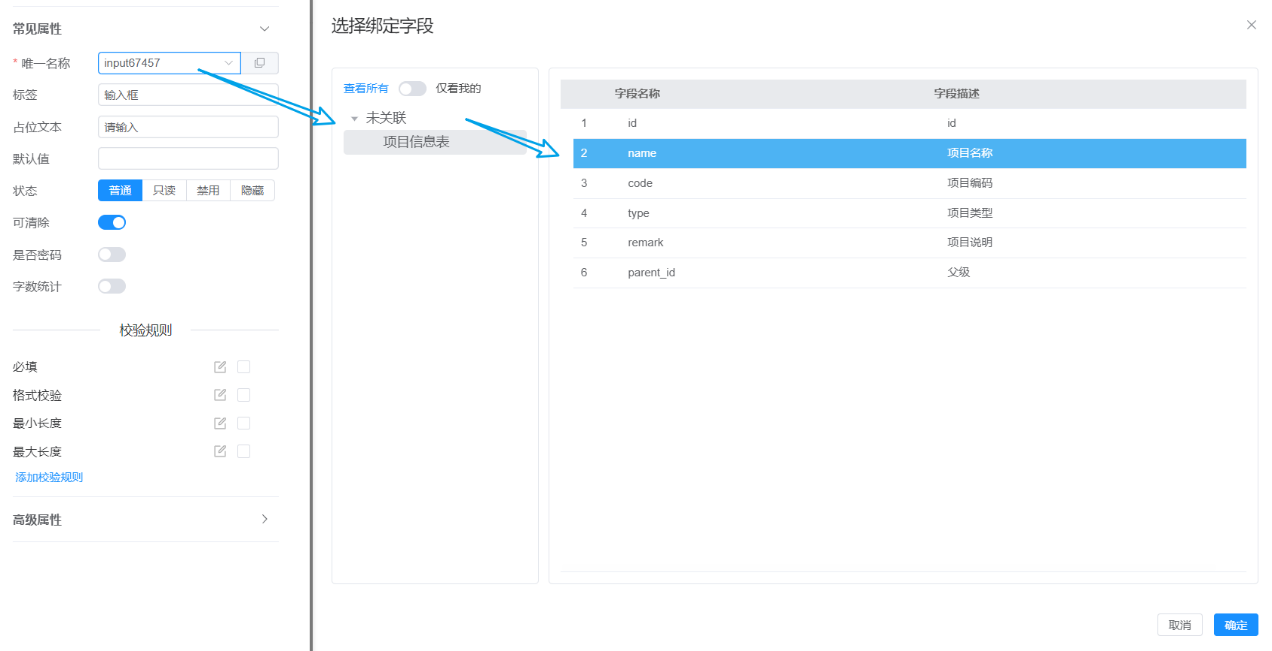Click the 添加校验规则 link
The image size is (1272, 651).
click(49, 477)
